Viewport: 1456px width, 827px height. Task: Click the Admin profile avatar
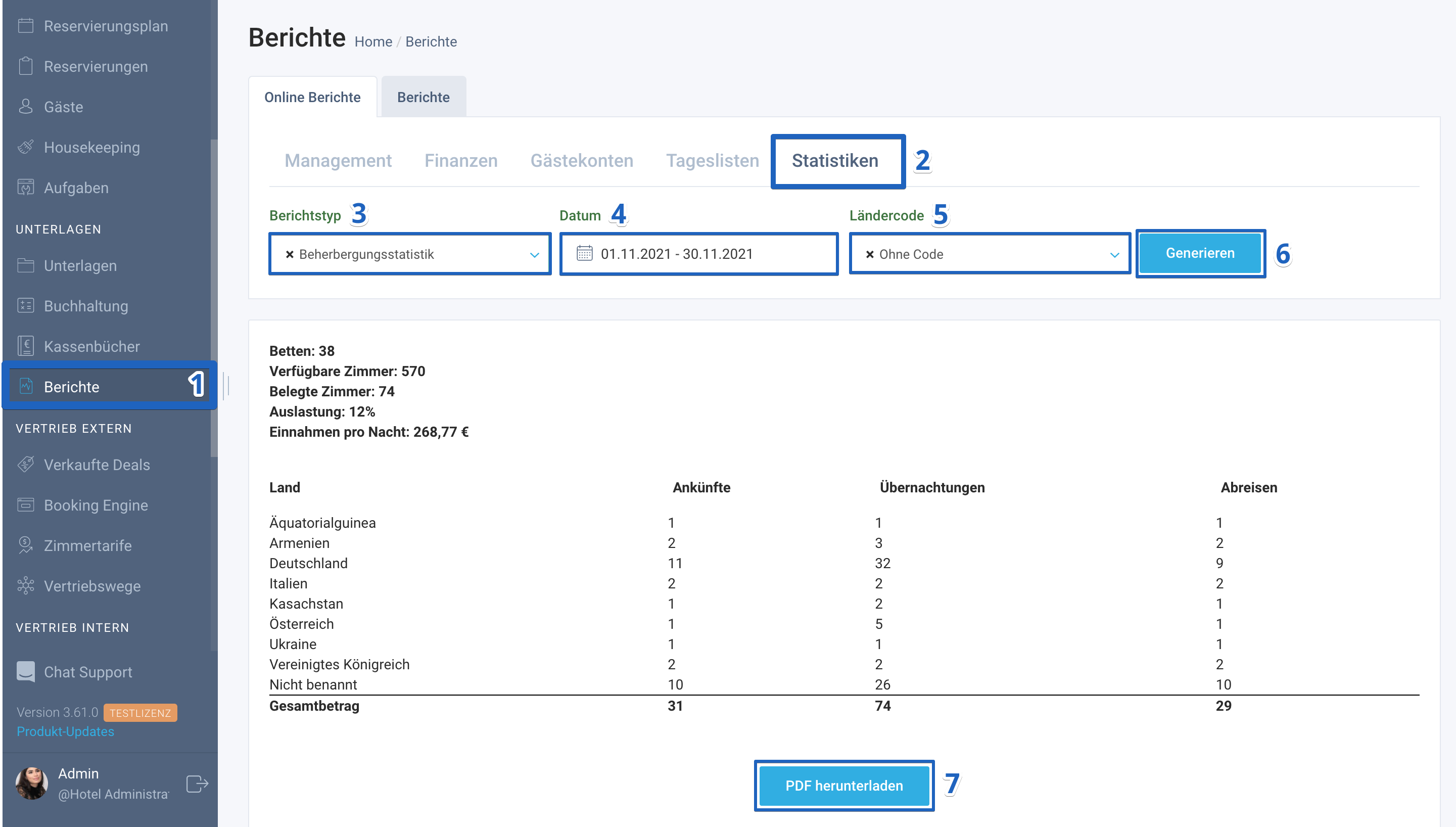[32, 783]
